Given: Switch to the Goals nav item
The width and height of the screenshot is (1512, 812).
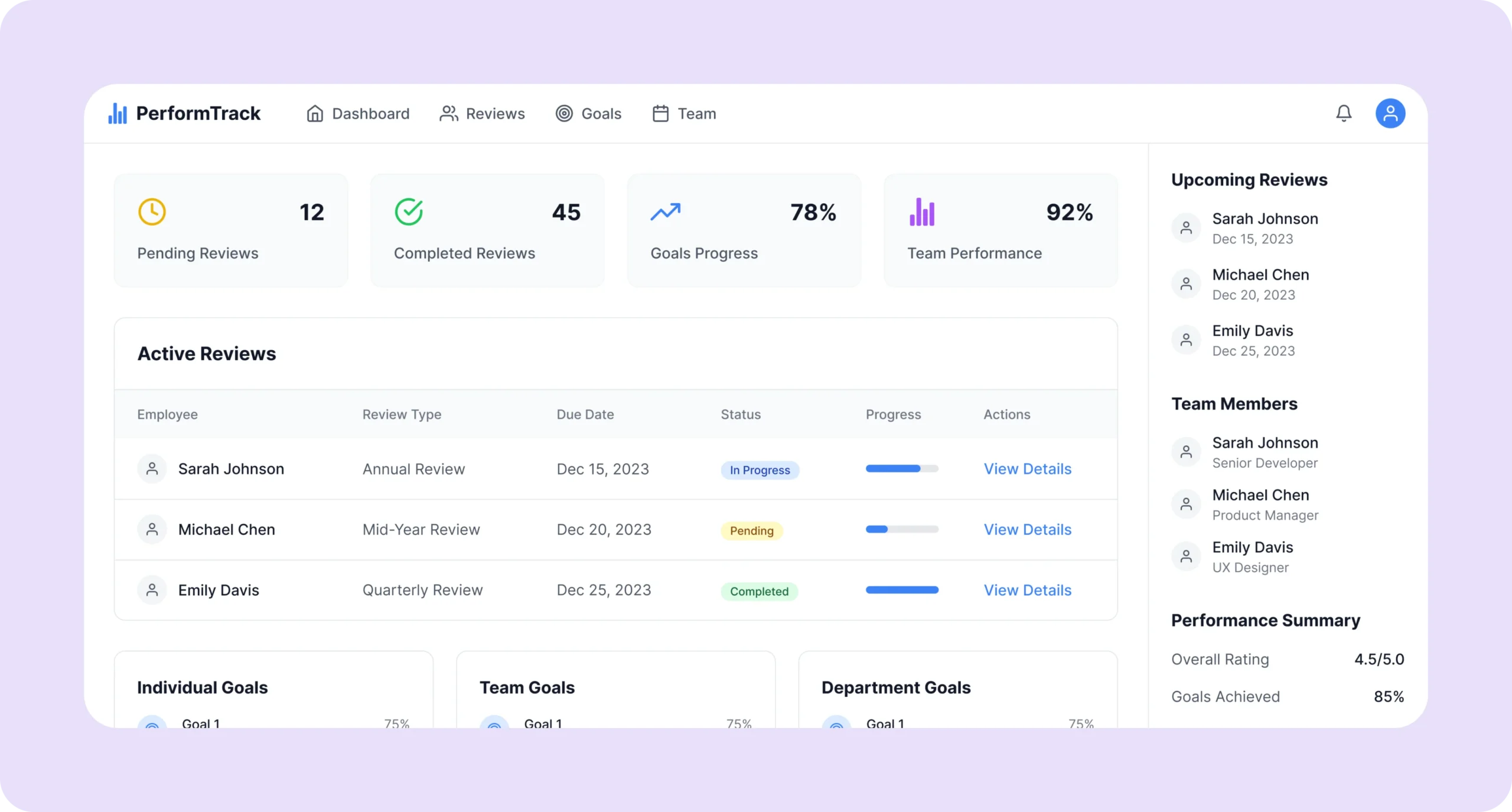Looking at the screenshot, I should (x=588, y=113).
